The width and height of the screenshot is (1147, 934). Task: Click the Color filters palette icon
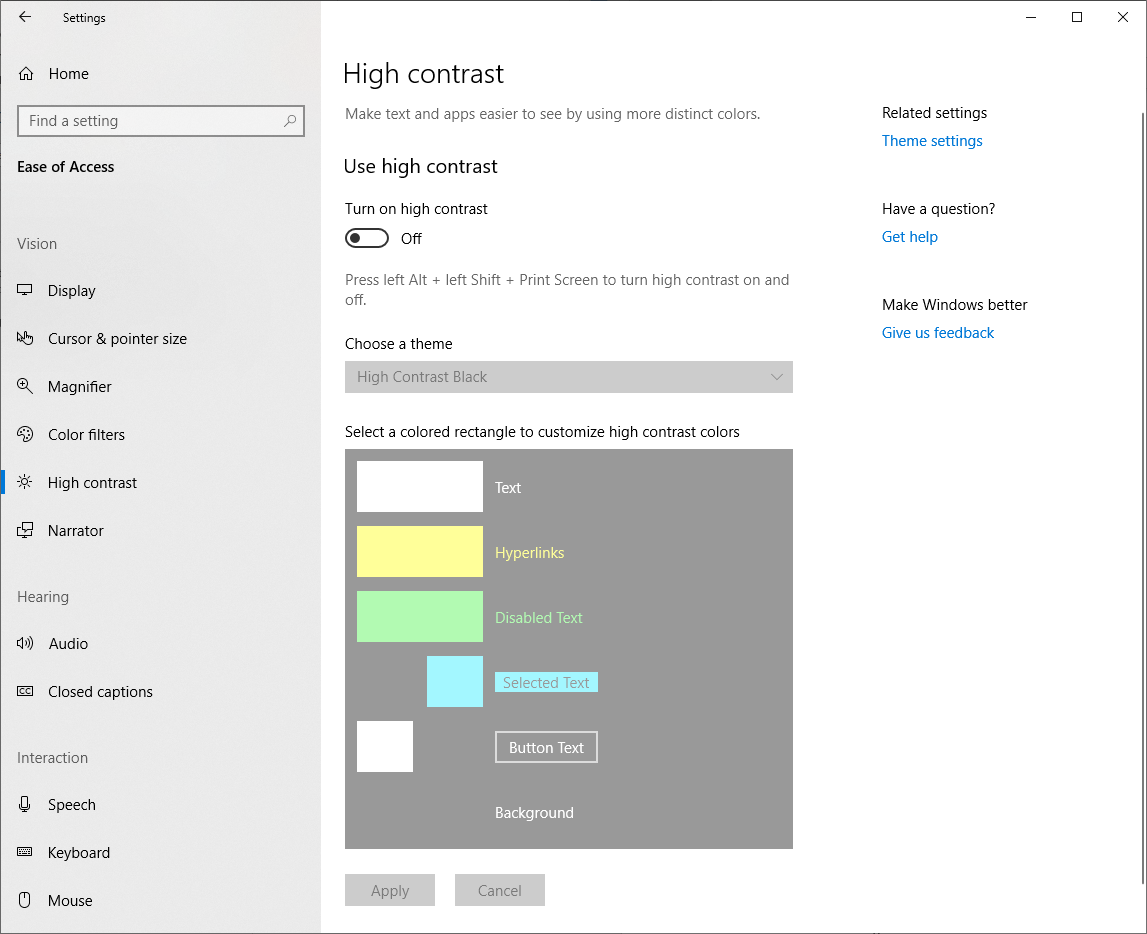pyautogui.click(x=25, y=434)
